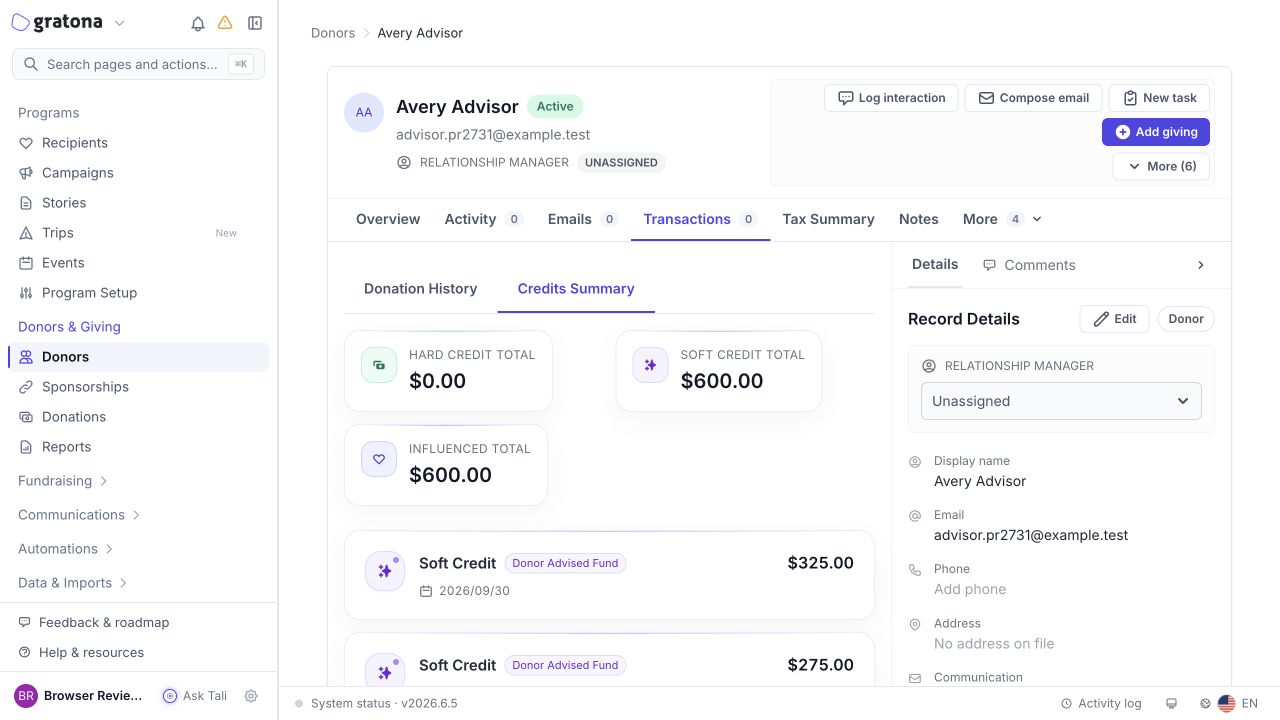
Task: Select the US flag language icon
Action: 1226,704
